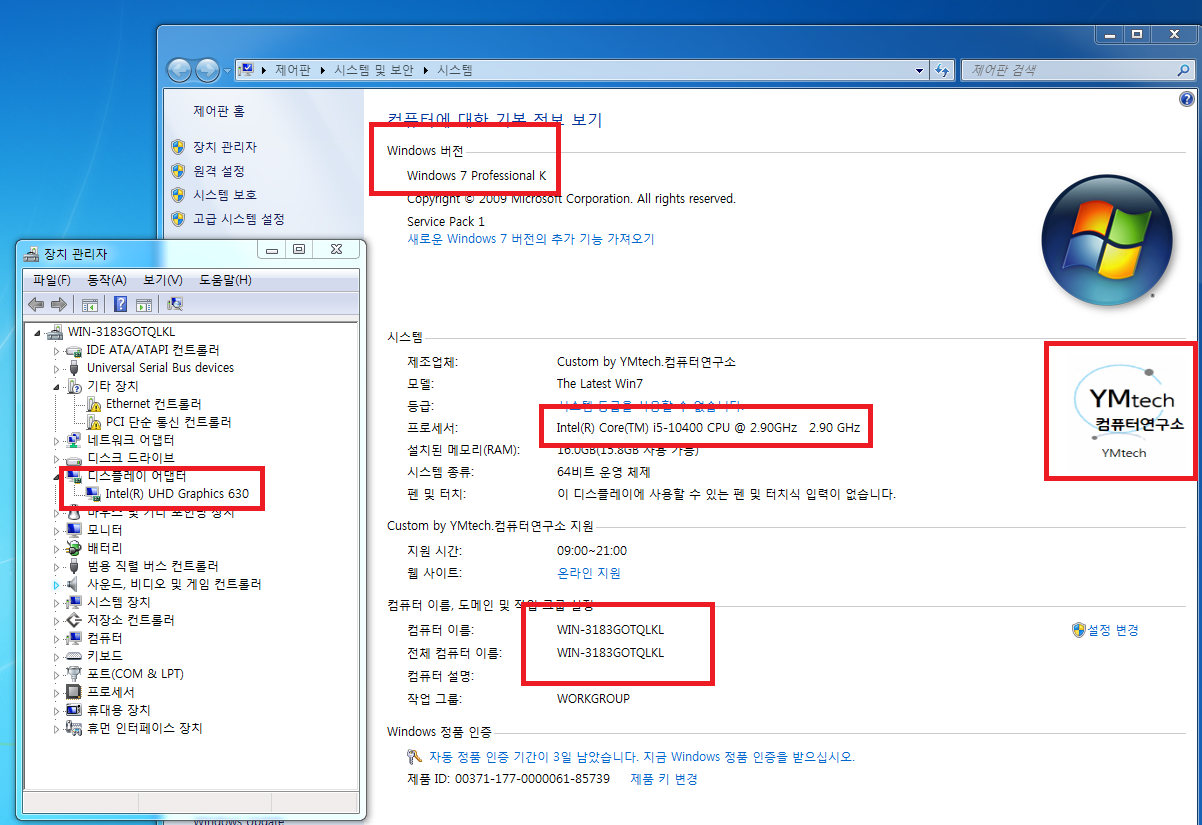Click the Forward arrow in Device Manager toolbar

pos(58,304)
